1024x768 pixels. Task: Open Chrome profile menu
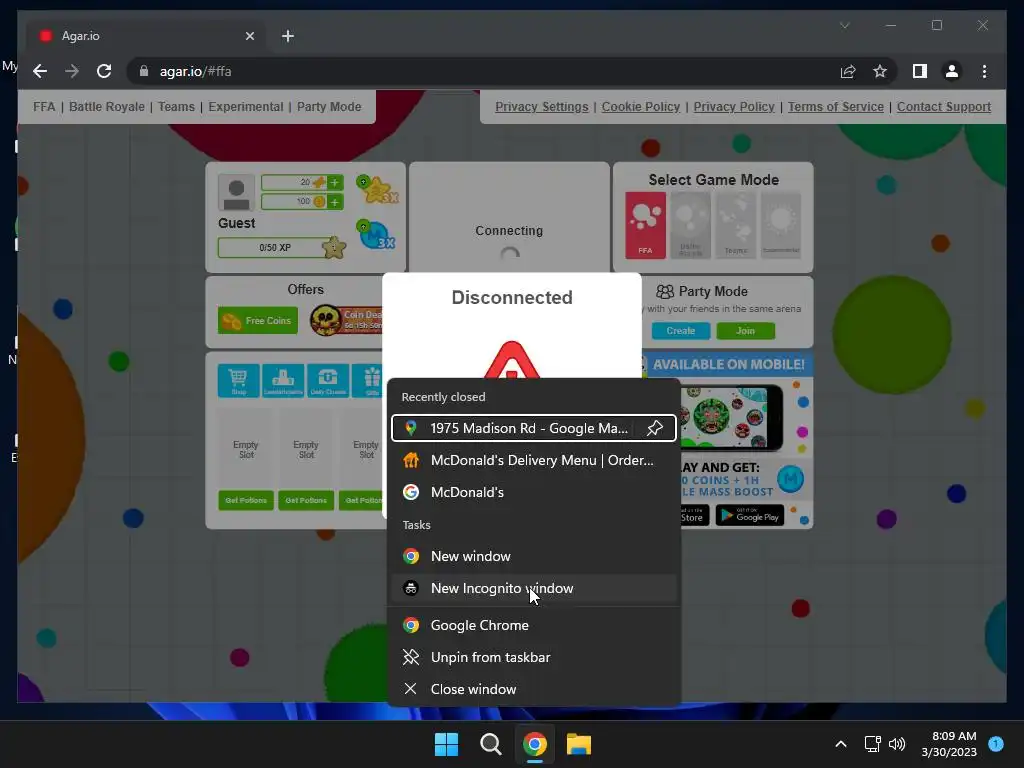(952, 71)
